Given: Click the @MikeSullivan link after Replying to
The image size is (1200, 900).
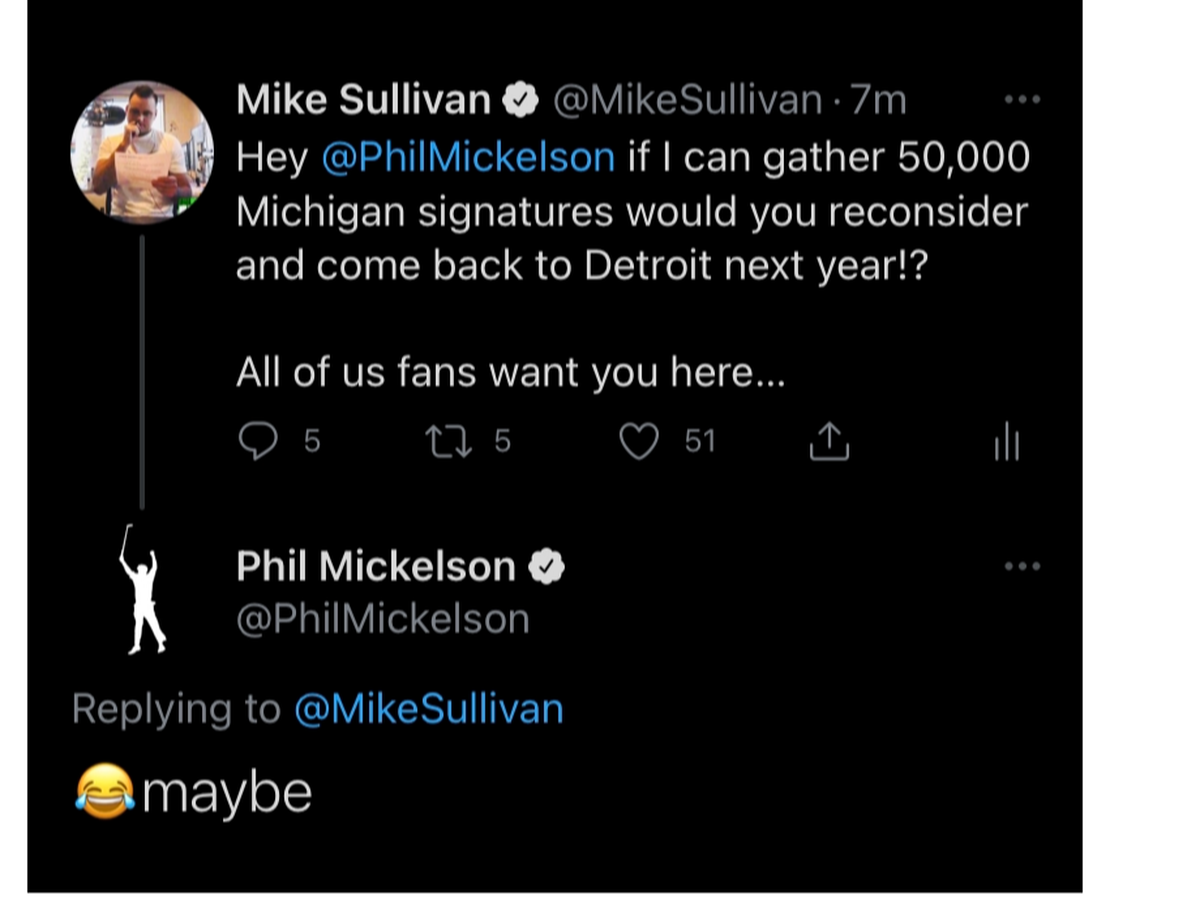Looking at the screenshot, I should click(429, 709).
